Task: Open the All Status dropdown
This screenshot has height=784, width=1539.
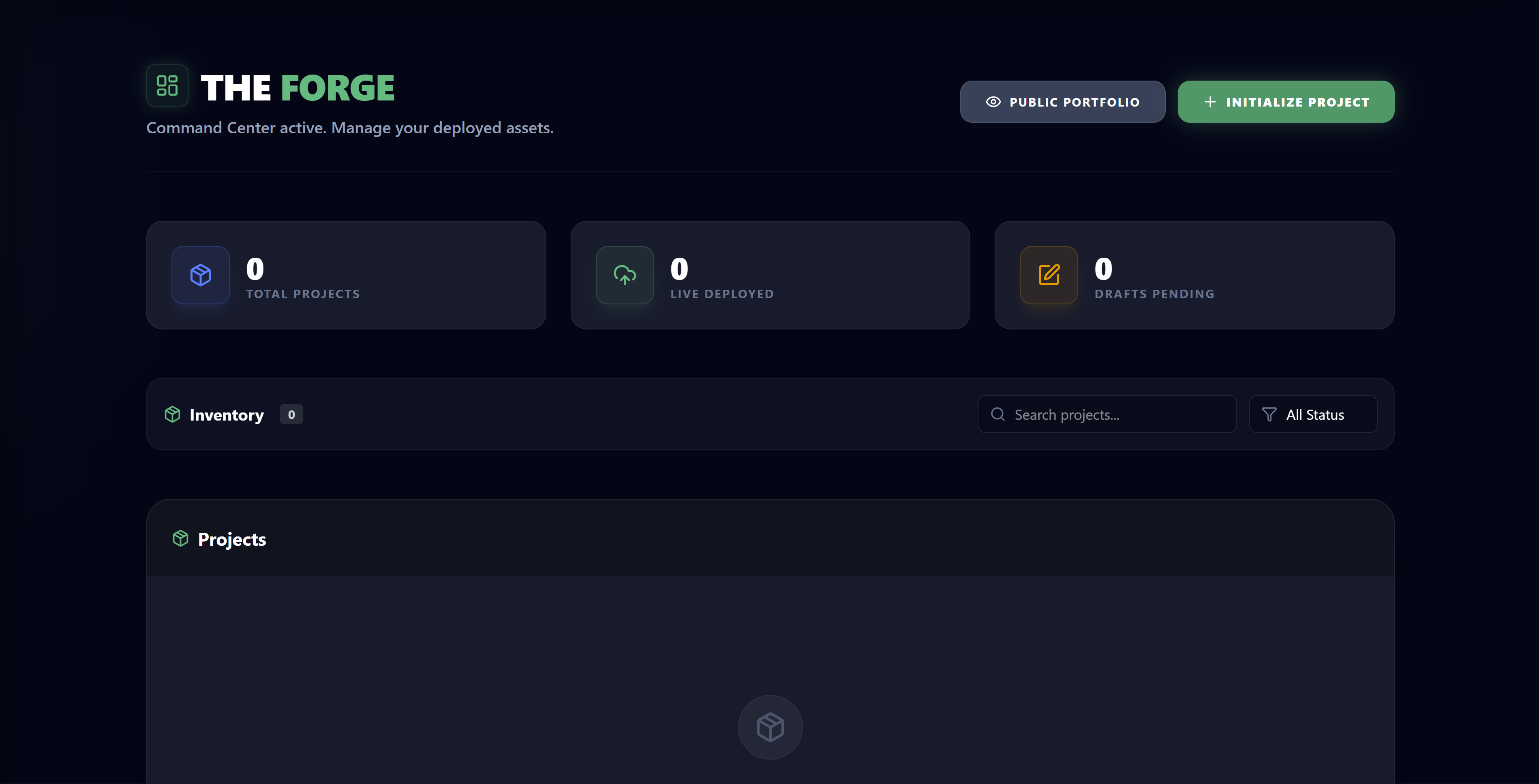Action: tap(1313, 414)
